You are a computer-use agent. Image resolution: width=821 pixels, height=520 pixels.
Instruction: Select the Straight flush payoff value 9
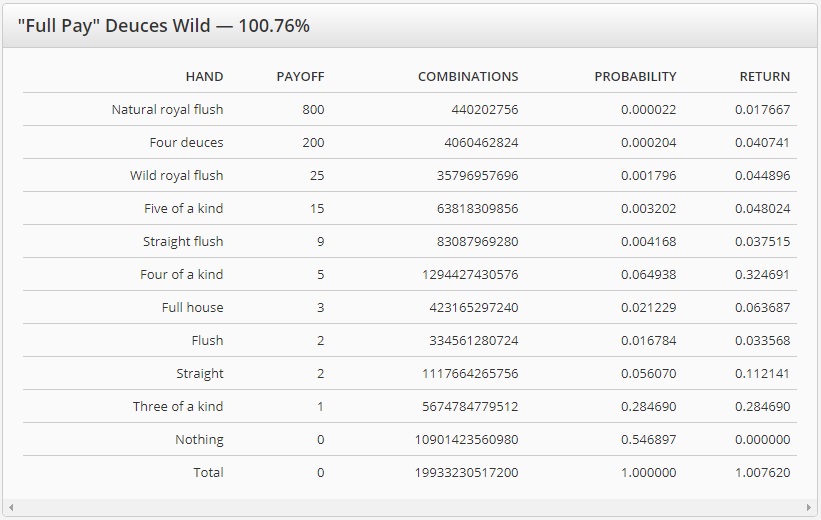tap(320, 241)
